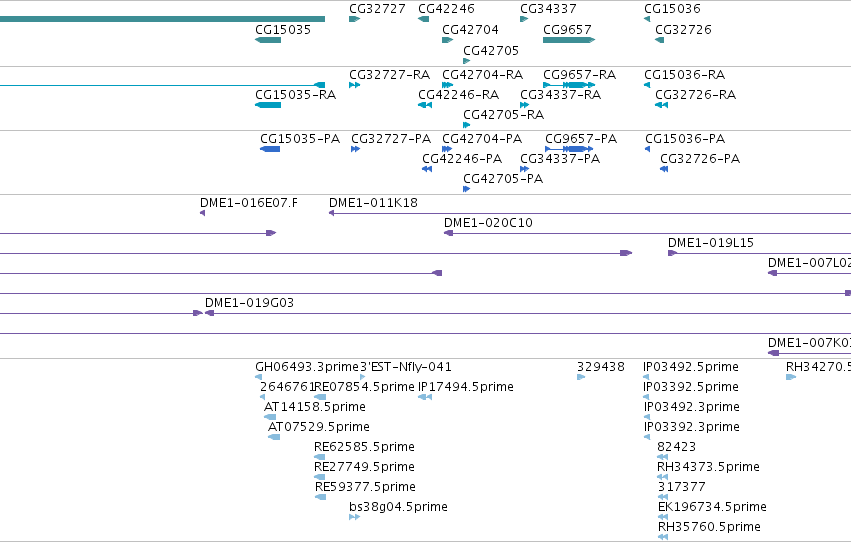This screenshot has height=542, width=851.
Task: Select the 329438 EST label
Action: (x=600, y=367)
